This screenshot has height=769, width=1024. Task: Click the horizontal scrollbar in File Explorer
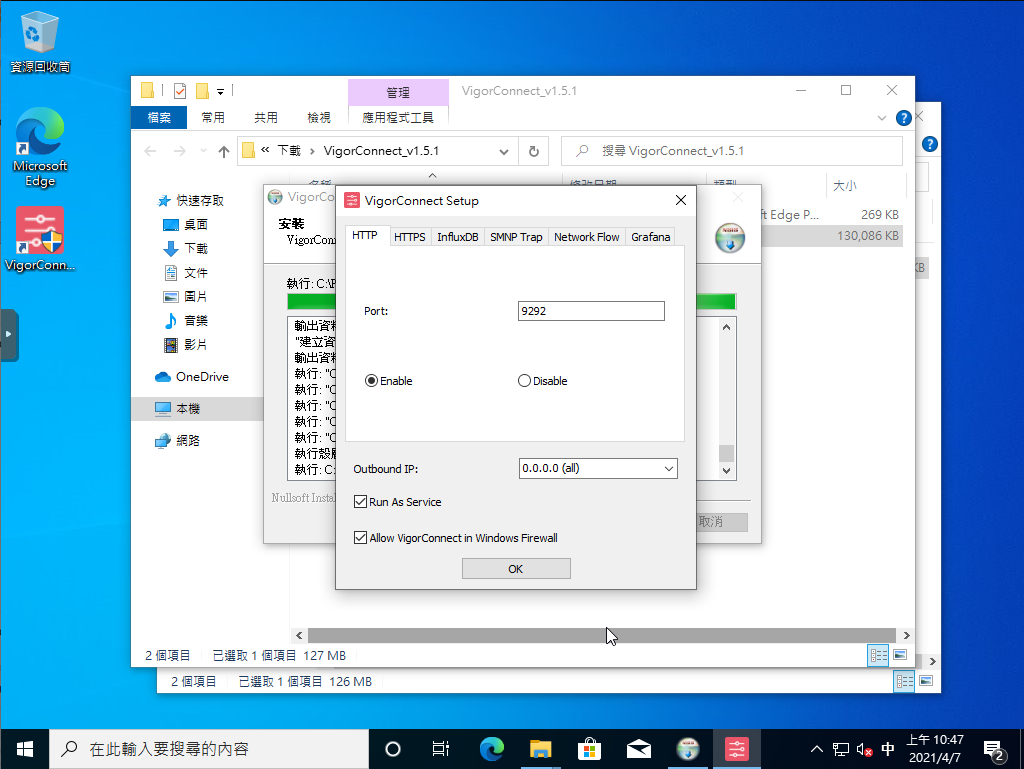point(600,635)
